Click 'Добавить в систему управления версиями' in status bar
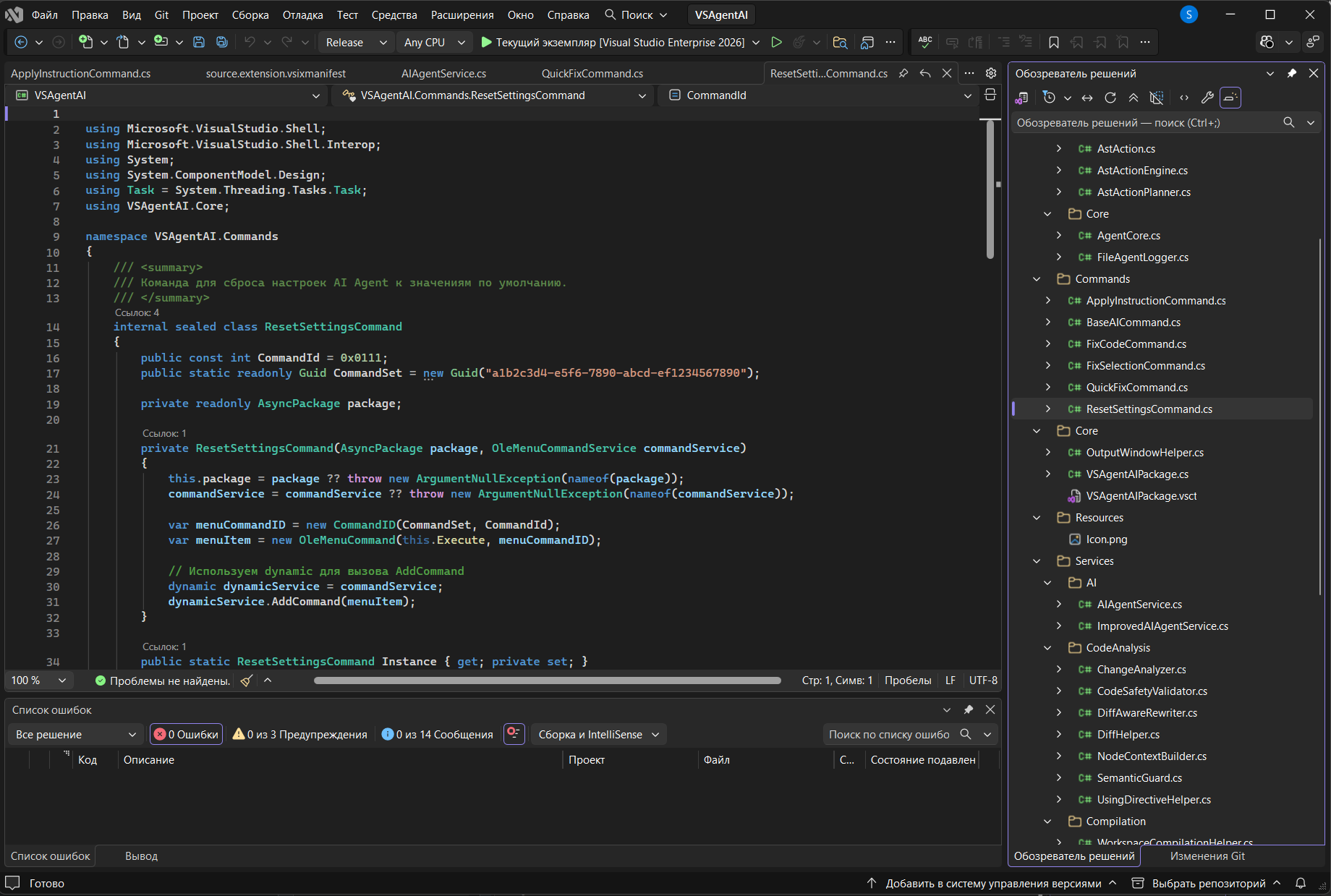Viewport: 1331px width, 896px height. [992, 883]
